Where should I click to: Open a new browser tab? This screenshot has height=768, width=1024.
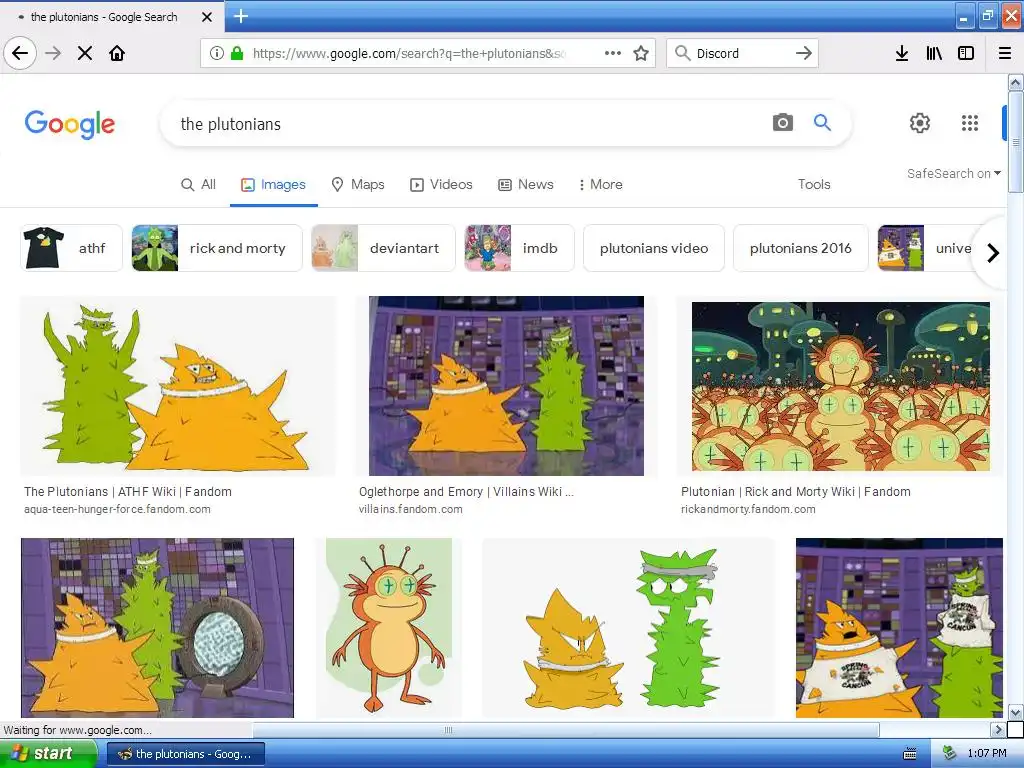point(240,16)
